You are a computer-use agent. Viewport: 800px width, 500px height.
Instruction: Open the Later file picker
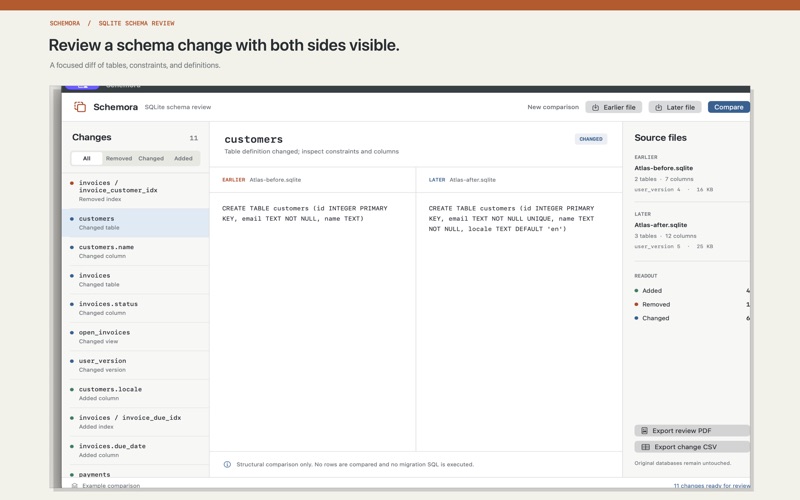point(675,107)
